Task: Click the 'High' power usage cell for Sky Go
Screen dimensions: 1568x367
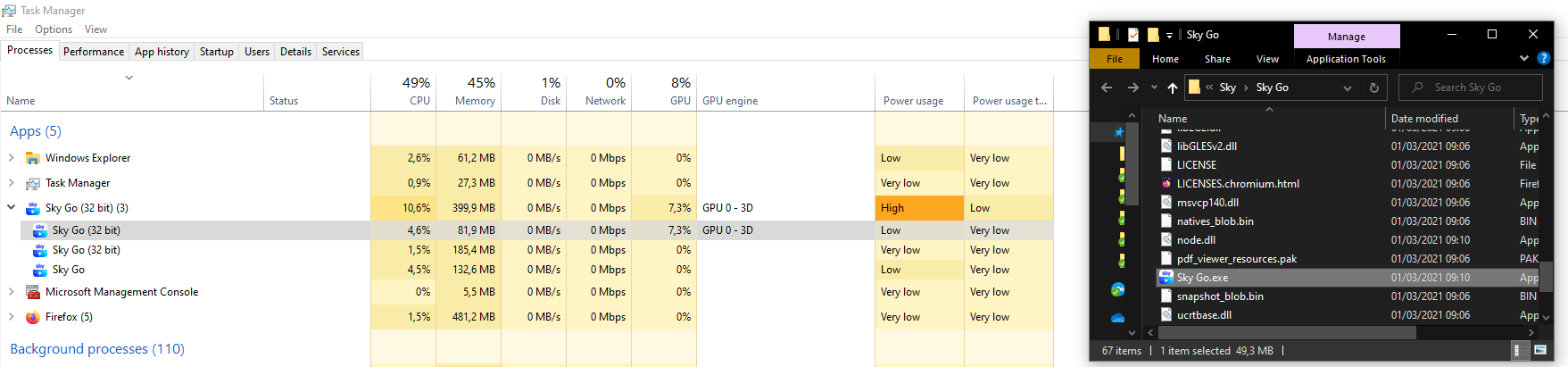Action: (x=919, y=208)
